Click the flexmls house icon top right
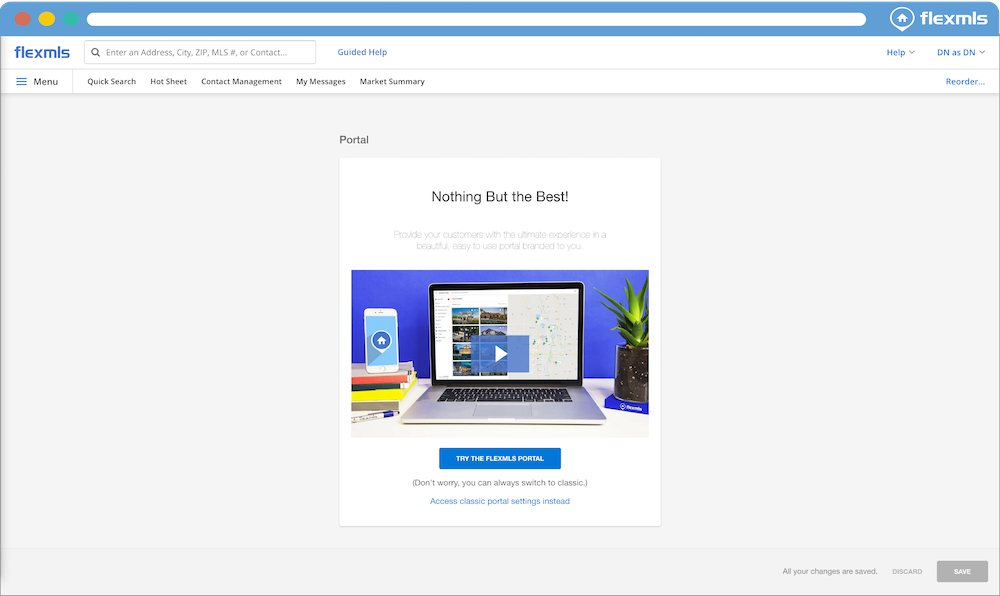This screenshot has width=1000, height=596. (903, 18)
